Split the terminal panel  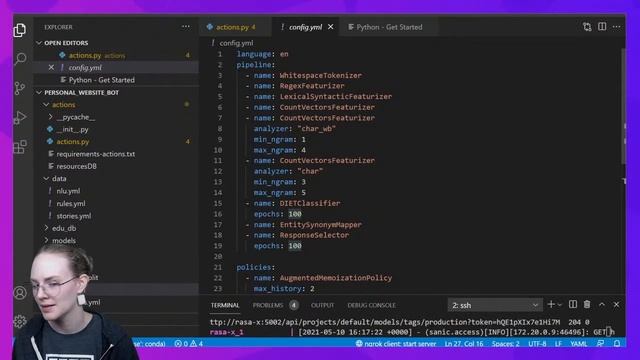[x=573, y=304]
